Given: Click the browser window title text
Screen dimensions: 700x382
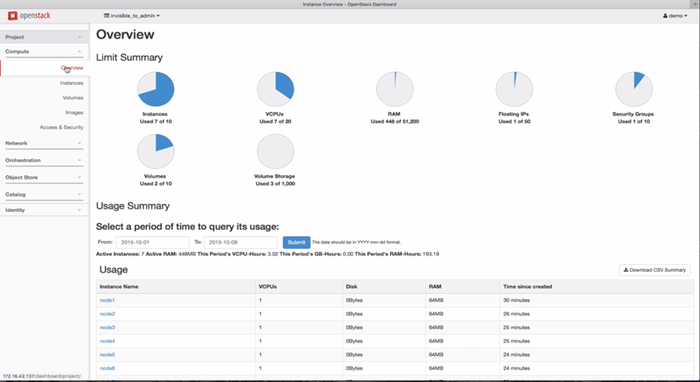Looking at the screenshot, I should pyautogui.click(x=350, y=4).
